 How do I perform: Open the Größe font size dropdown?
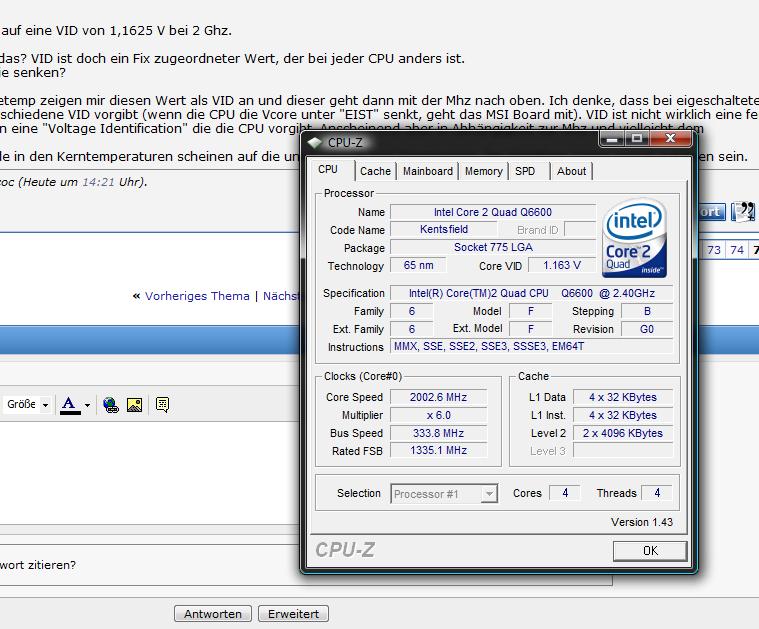click(x=28, y=404)
